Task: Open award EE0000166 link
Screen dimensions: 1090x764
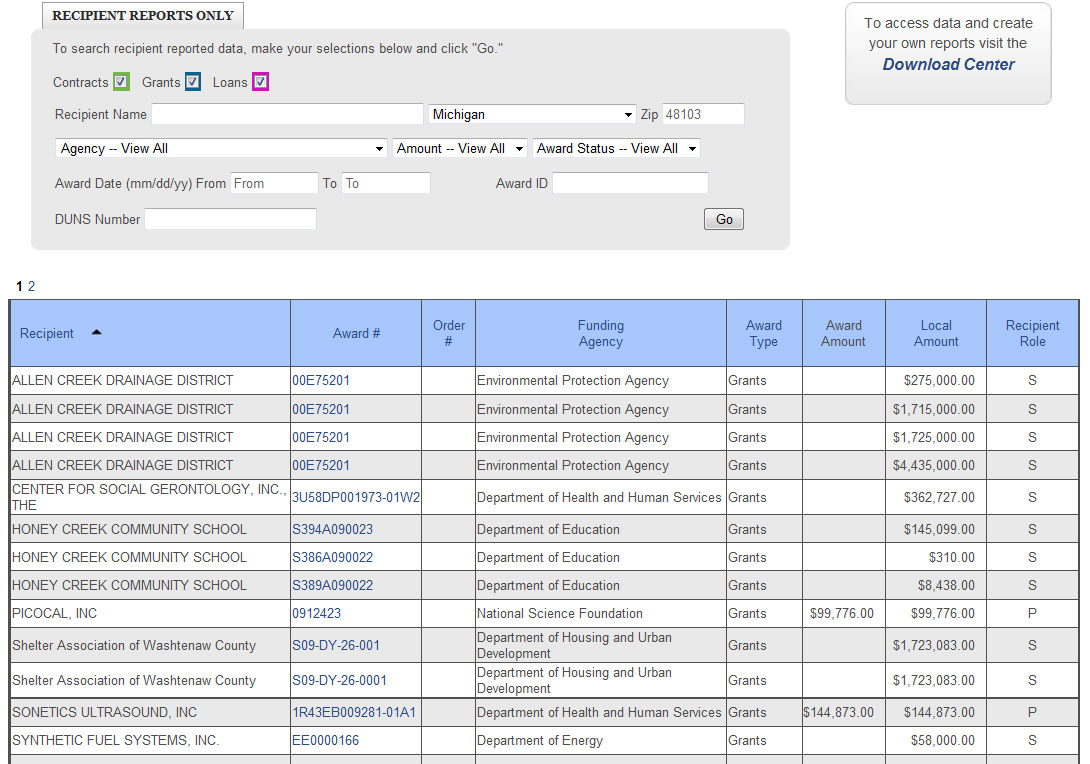Action: point(325,741)
